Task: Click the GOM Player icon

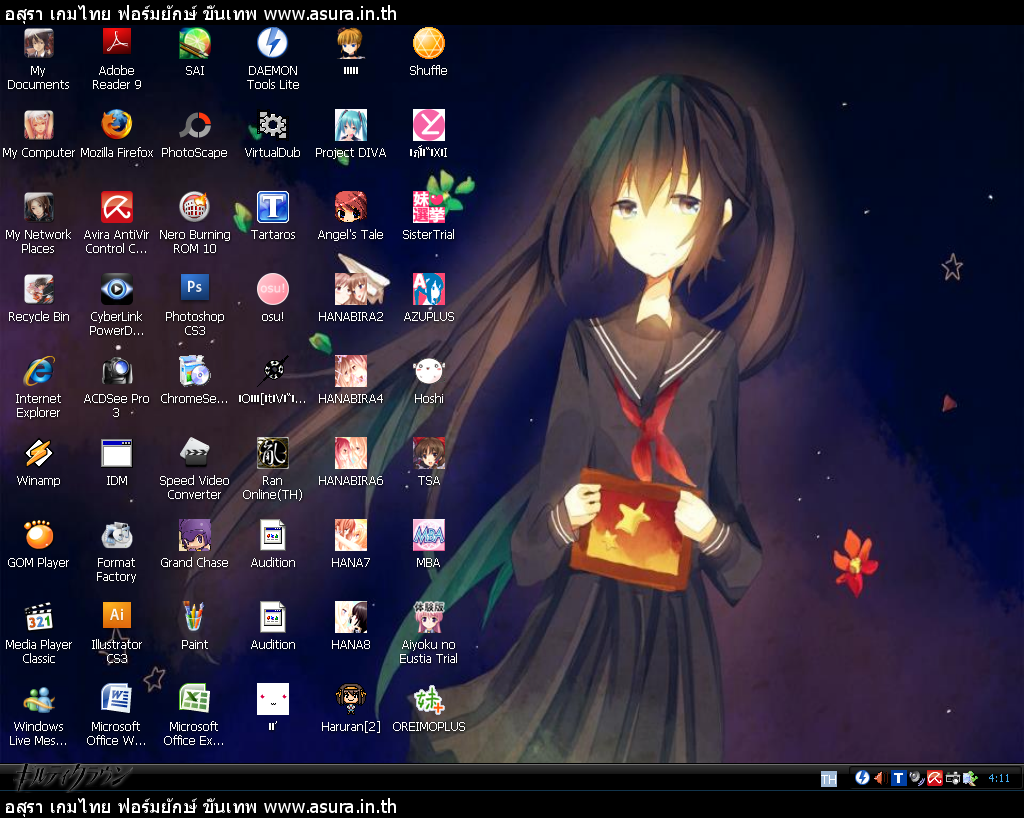Action: pos(39,545)
